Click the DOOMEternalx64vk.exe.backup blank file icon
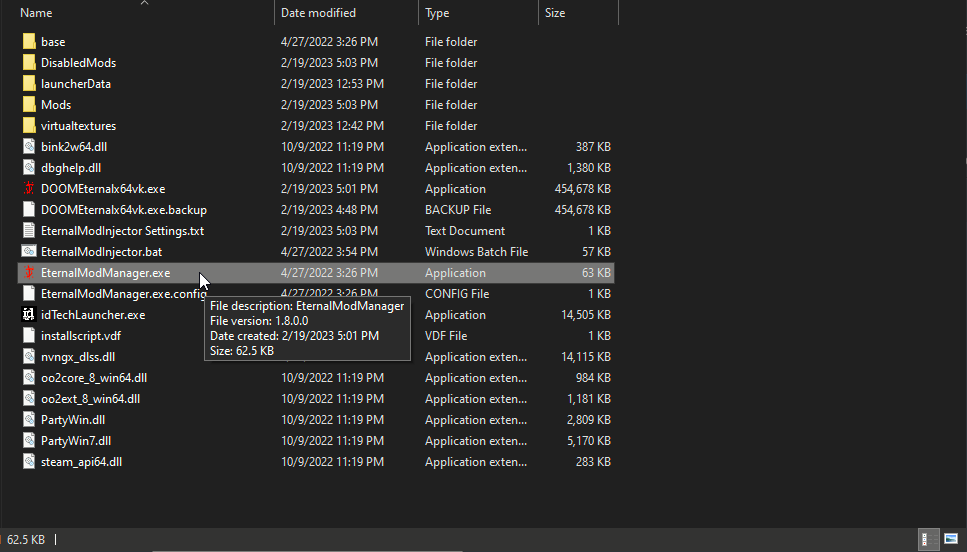The width and height of the screenshot is (967, 552). click(28, 210)
